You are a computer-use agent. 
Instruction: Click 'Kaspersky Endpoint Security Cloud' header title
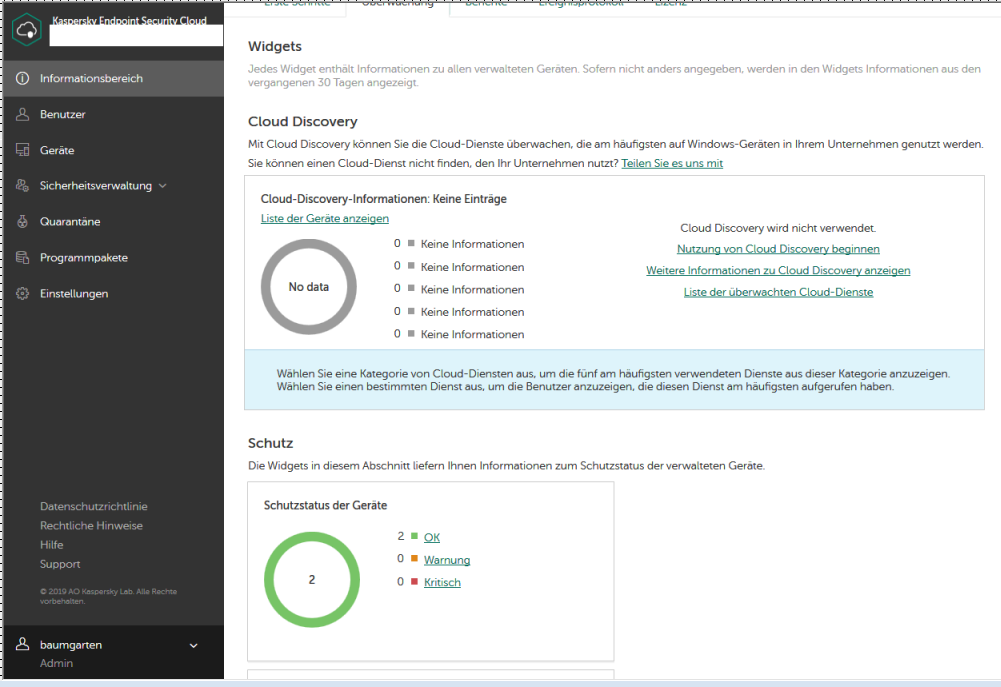click(x=130, y=20)
